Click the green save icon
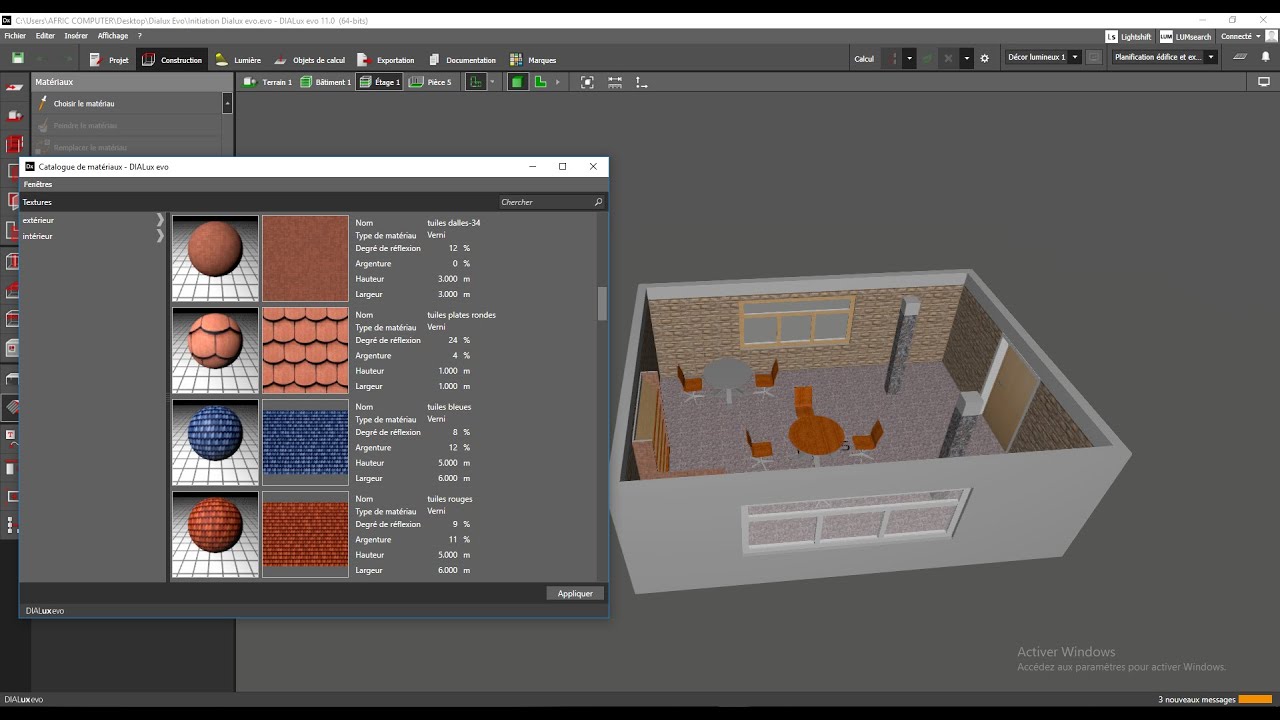 [18, 59]
